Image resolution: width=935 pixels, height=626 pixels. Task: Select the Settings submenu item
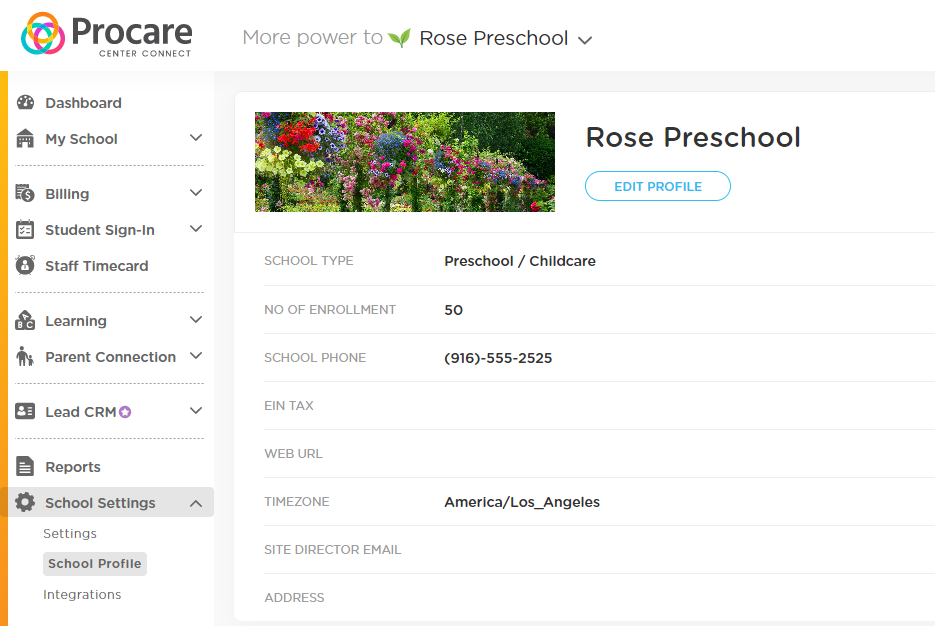pyautogui.click(x=70, y=533)
